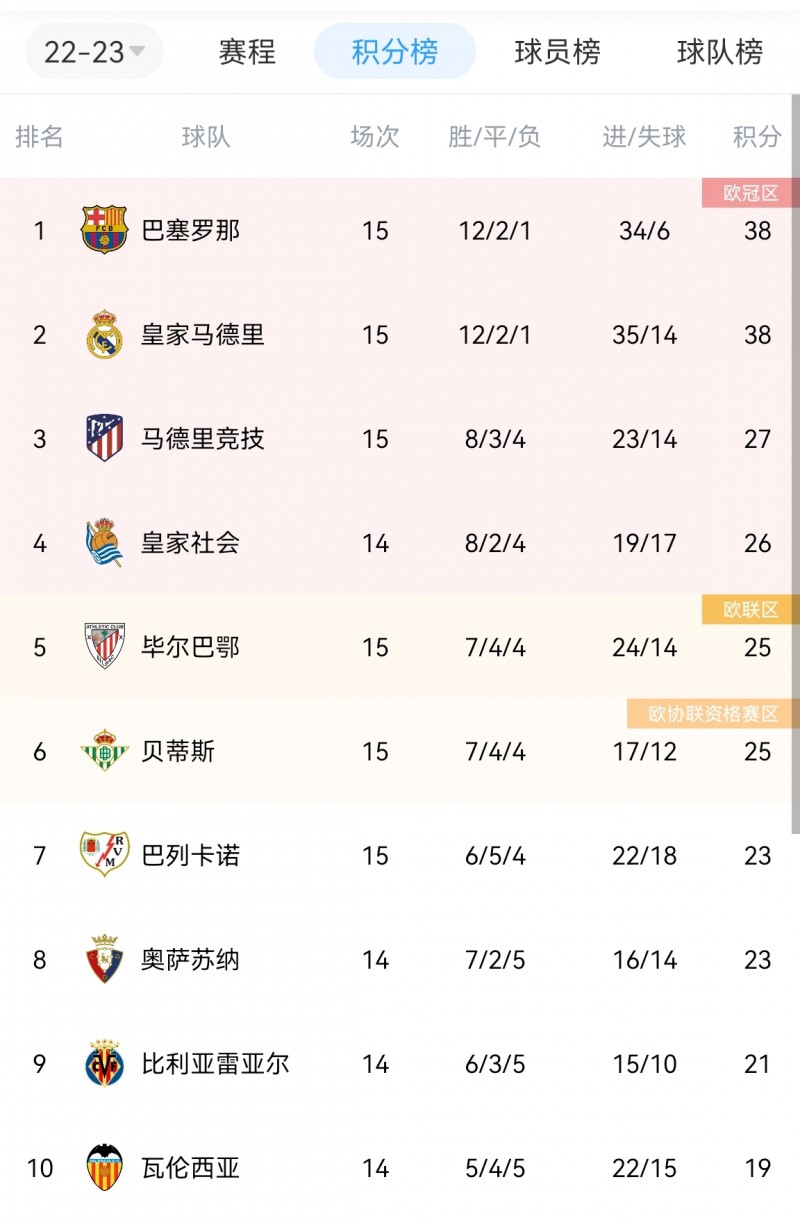This screenshot has height=1225, width=800.
Task: Click the 欧冠区 zone label
Action: pyautogui.click(x=750, y=193)
